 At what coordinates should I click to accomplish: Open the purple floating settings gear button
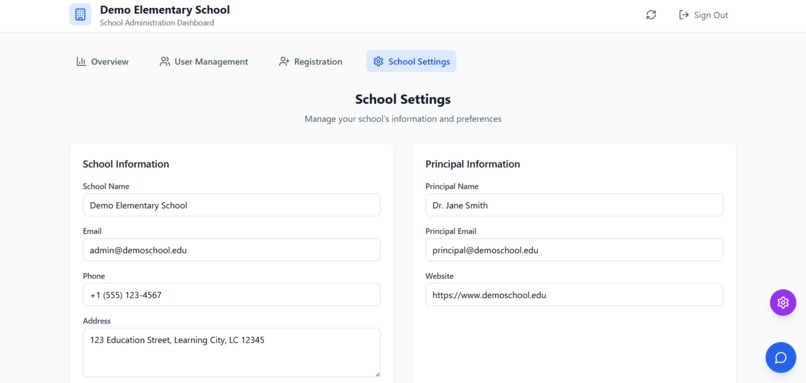click(x=782, y=302)
